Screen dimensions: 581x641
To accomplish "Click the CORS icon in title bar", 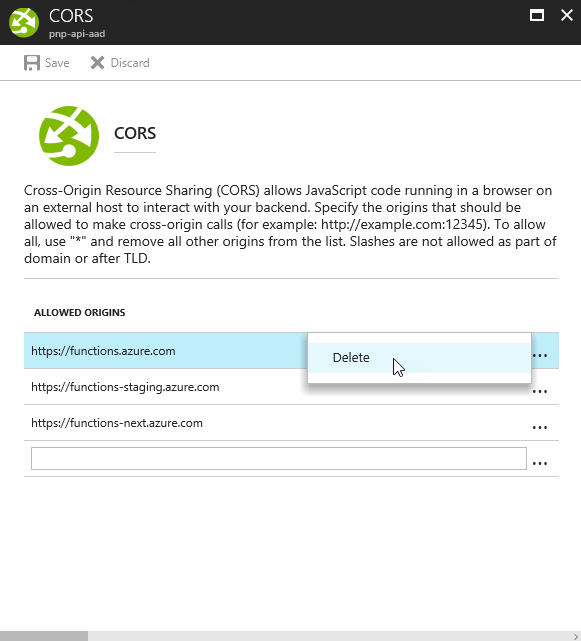I will pyautogui.click(x=24, y=22).
